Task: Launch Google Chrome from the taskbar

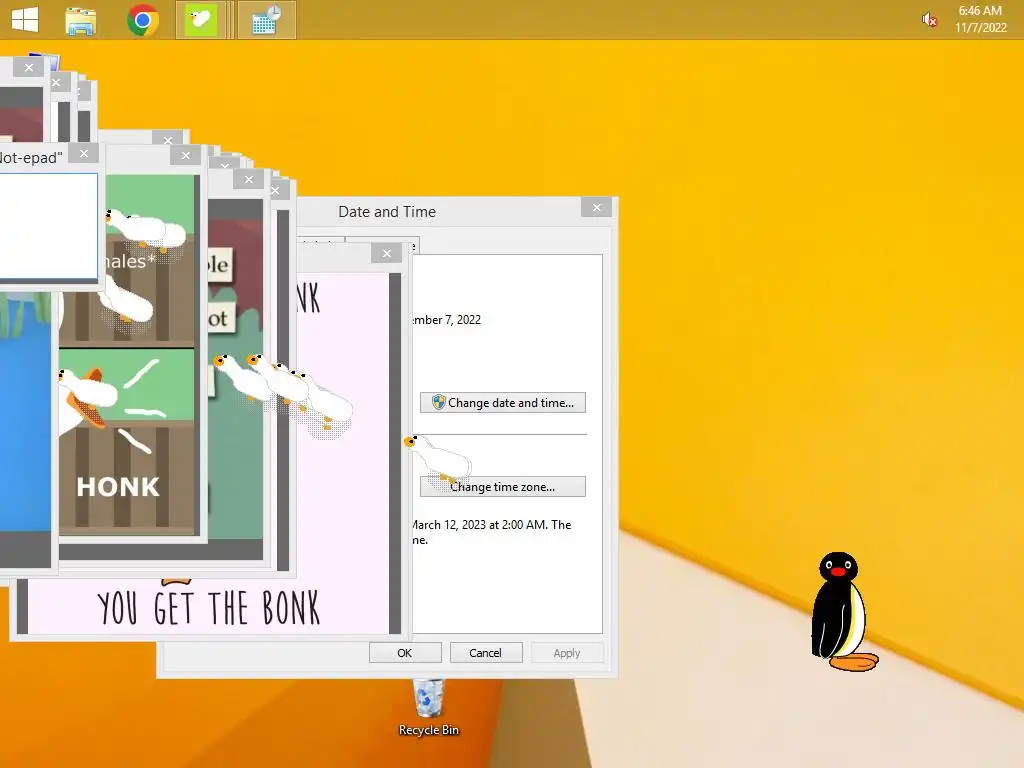Action: [143, 20]
